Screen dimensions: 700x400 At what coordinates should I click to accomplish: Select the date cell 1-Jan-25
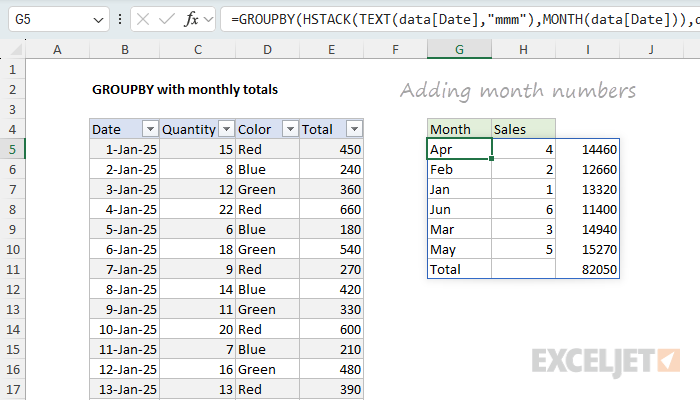pos(125,149)
